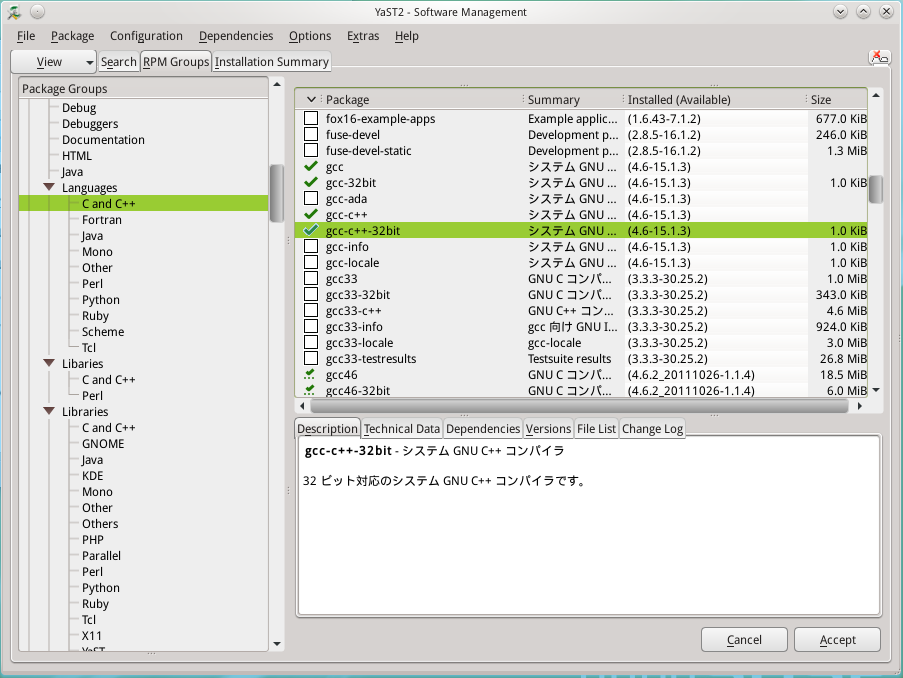Tick the fuse-devel checkbox
903x678 pixels.
[x=311, y=134]
